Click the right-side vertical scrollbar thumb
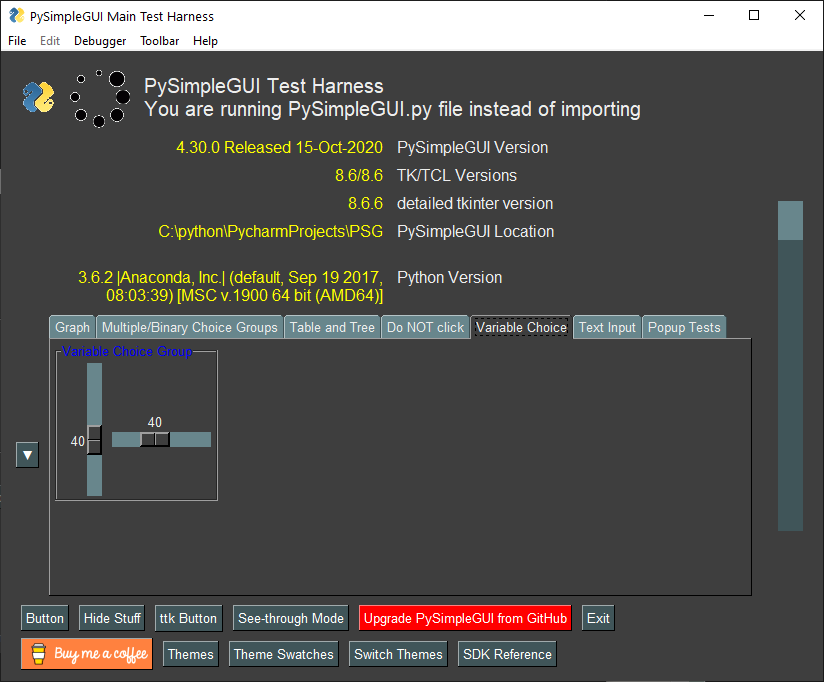This screenshot has width=824, height=682. pos(790,220)
